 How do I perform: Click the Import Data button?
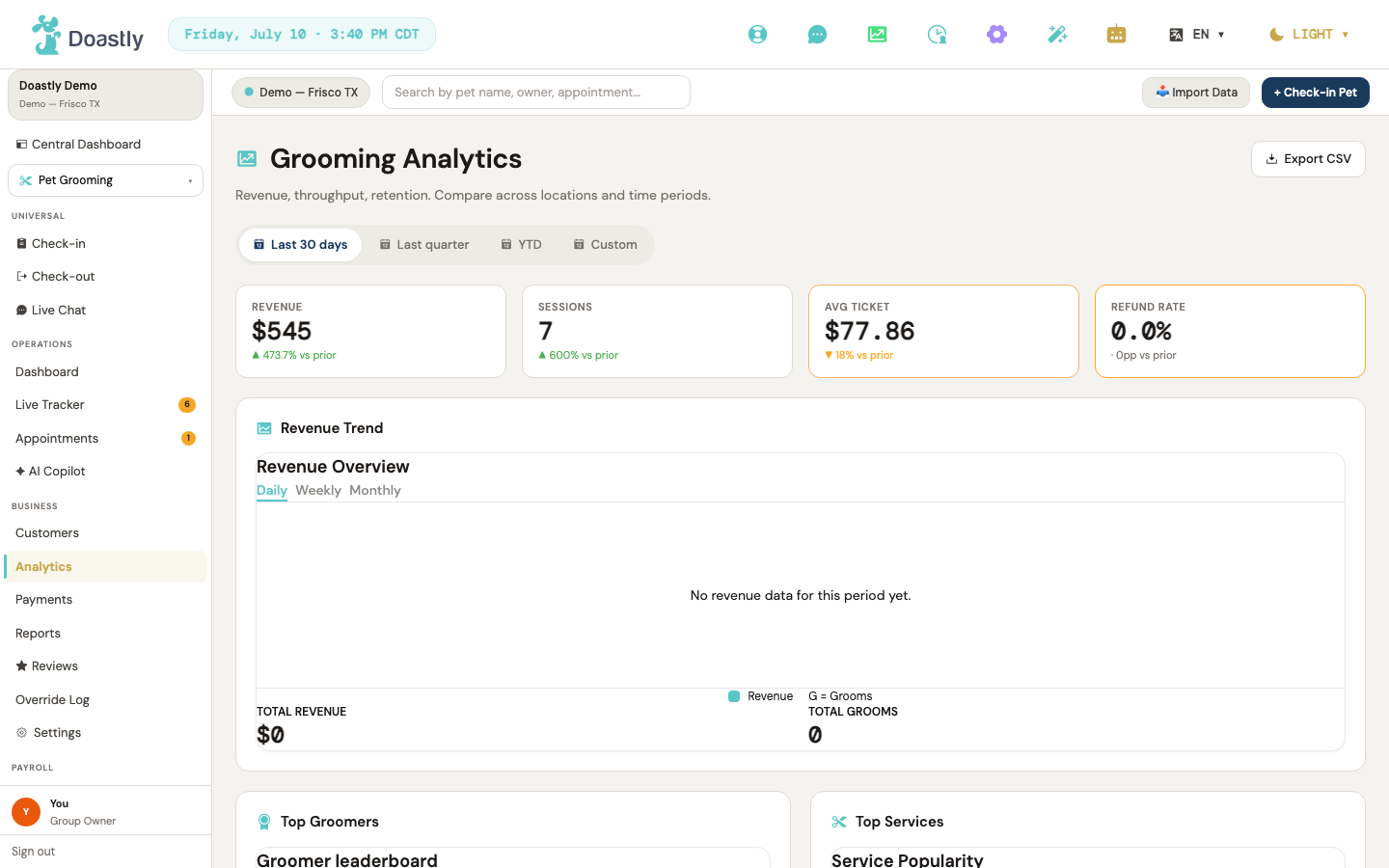point(1196,93)
